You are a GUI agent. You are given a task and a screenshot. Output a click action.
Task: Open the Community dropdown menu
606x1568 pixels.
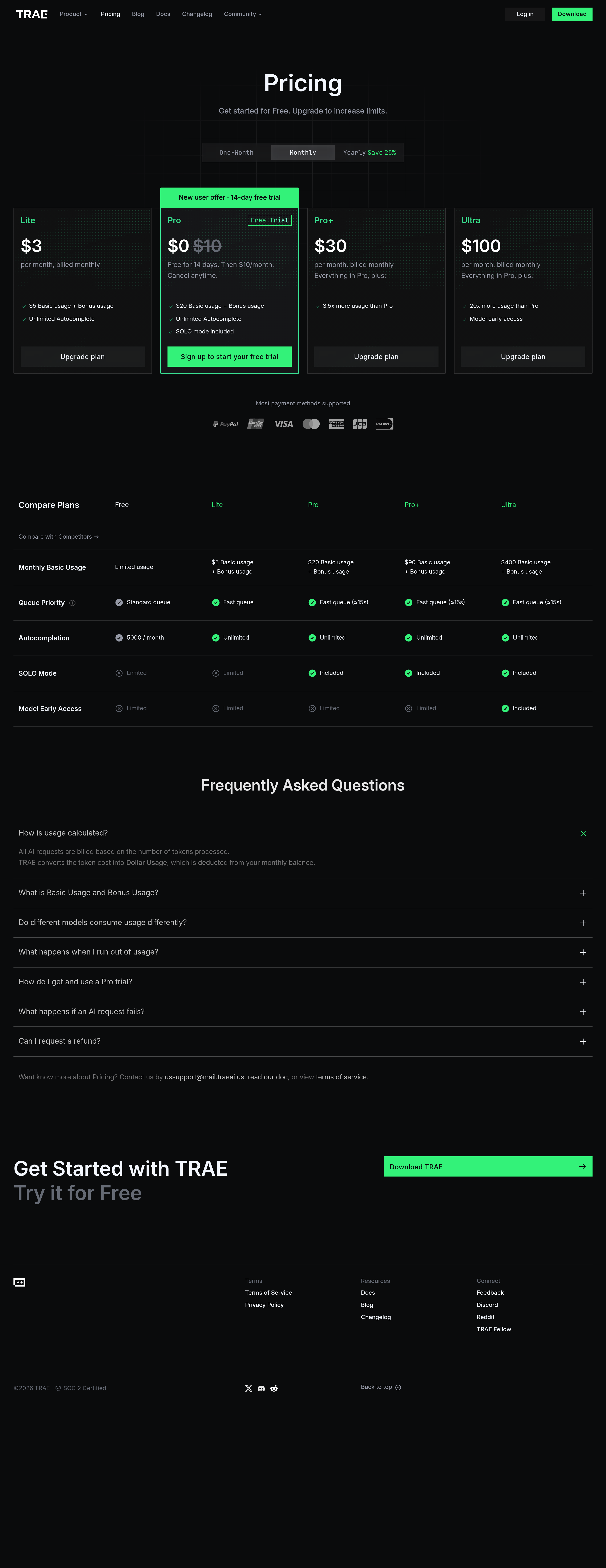pyautogui.click(x=242, y=14)
